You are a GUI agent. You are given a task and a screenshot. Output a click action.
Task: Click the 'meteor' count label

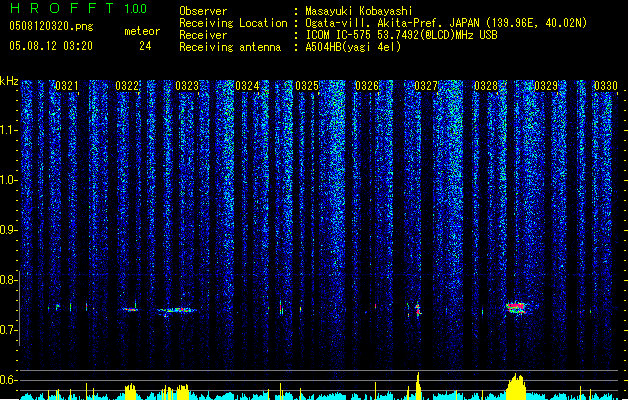[x=142, y=31]
